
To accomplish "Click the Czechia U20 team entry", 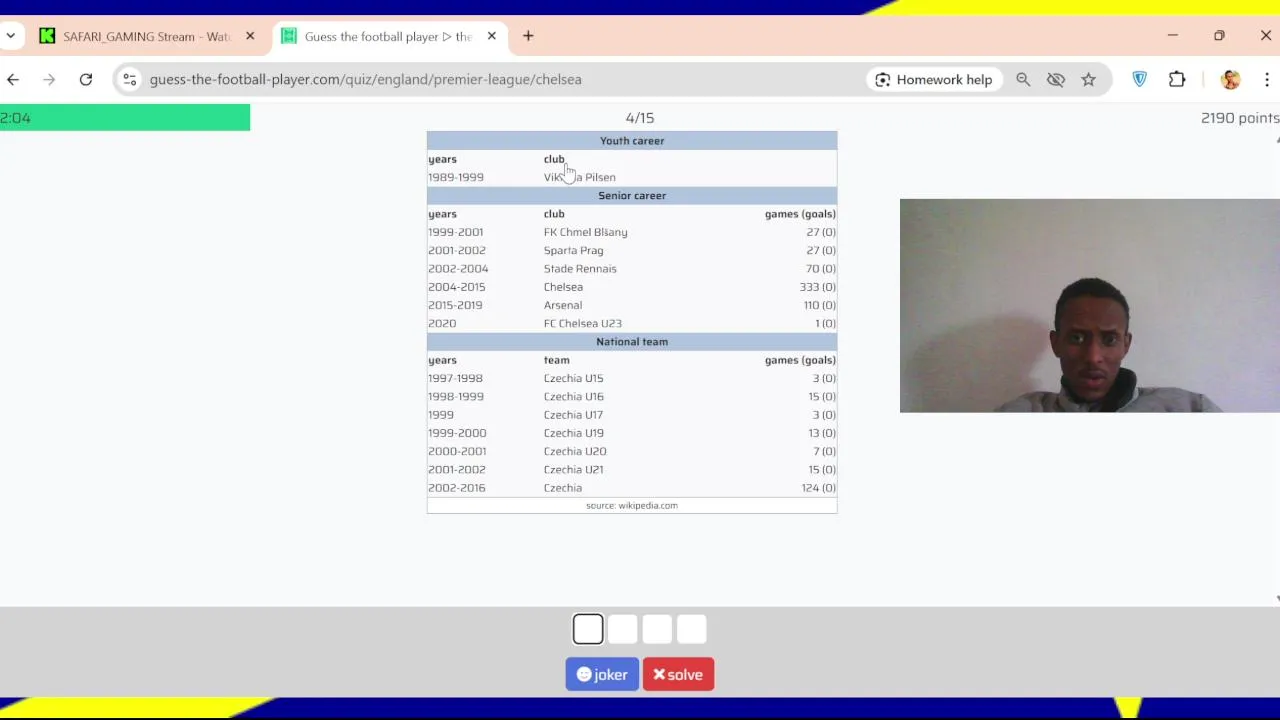I will point(575,451).
